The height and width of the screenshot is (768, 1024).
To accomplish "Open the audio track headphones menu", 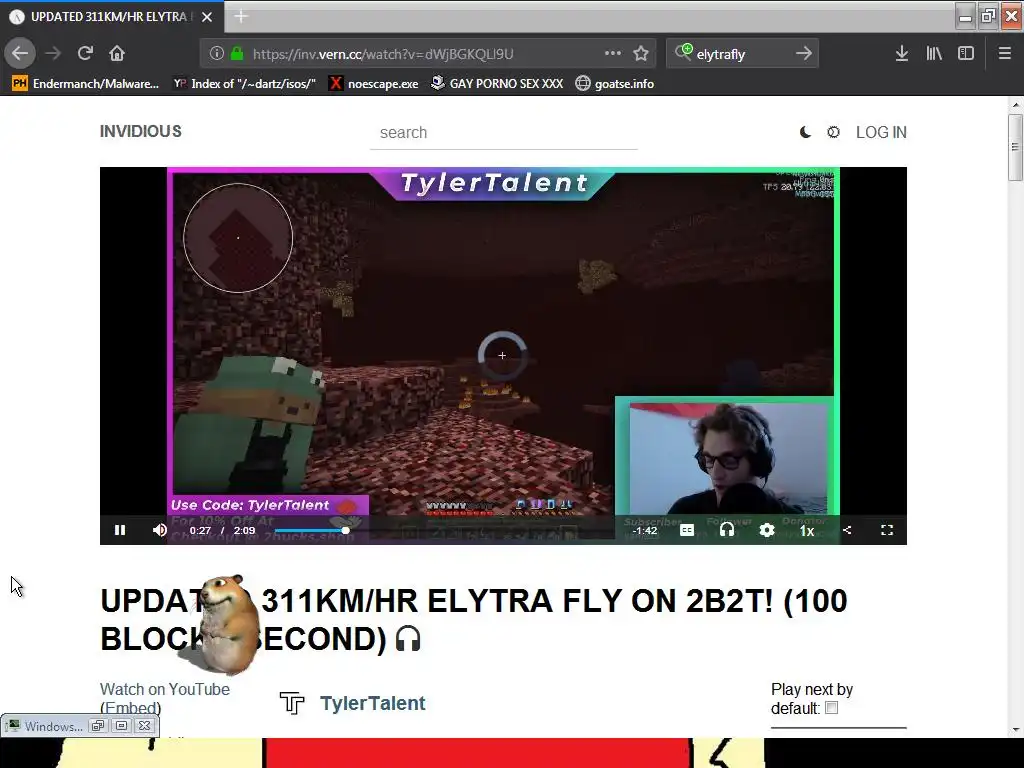I will pyautogui.click(x=726, y=530).
